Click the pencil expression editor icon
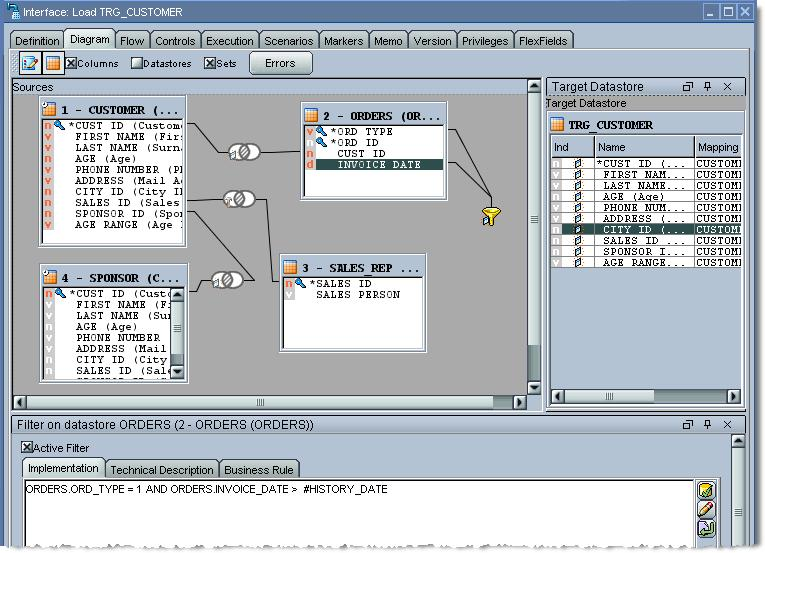The height and width of the screenshot is (600, 800). pos(706,509)
